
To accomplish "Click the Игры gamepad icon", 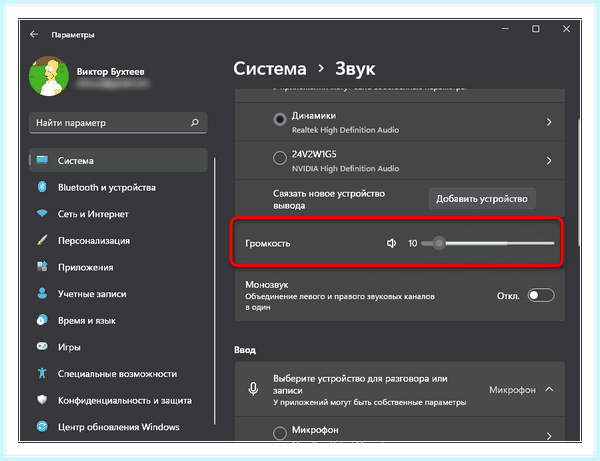I will pos(42,346).
